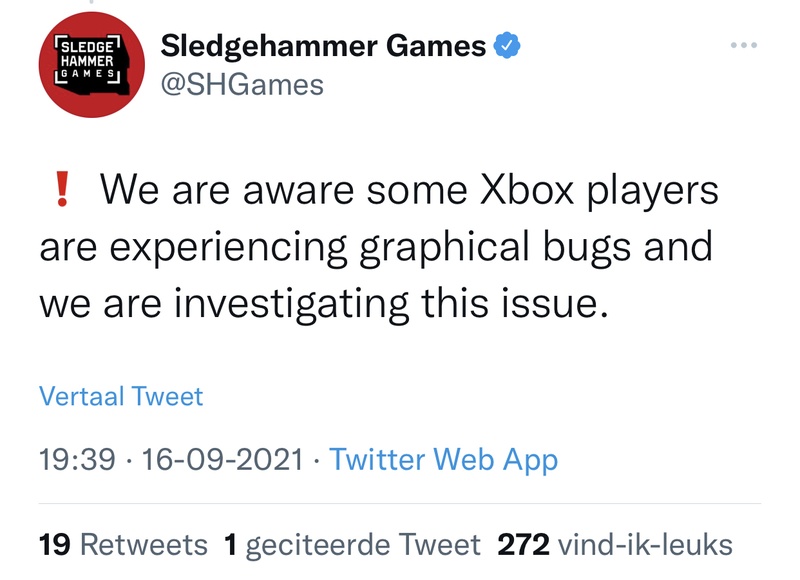Open the Twitter Web App source link

[x=443, y=459]
